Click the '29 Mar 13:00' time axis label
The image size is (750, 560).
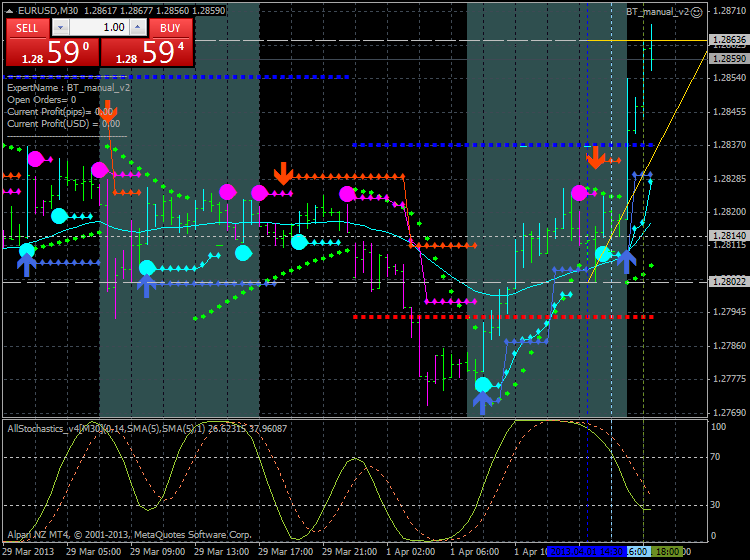click(221, 551)
